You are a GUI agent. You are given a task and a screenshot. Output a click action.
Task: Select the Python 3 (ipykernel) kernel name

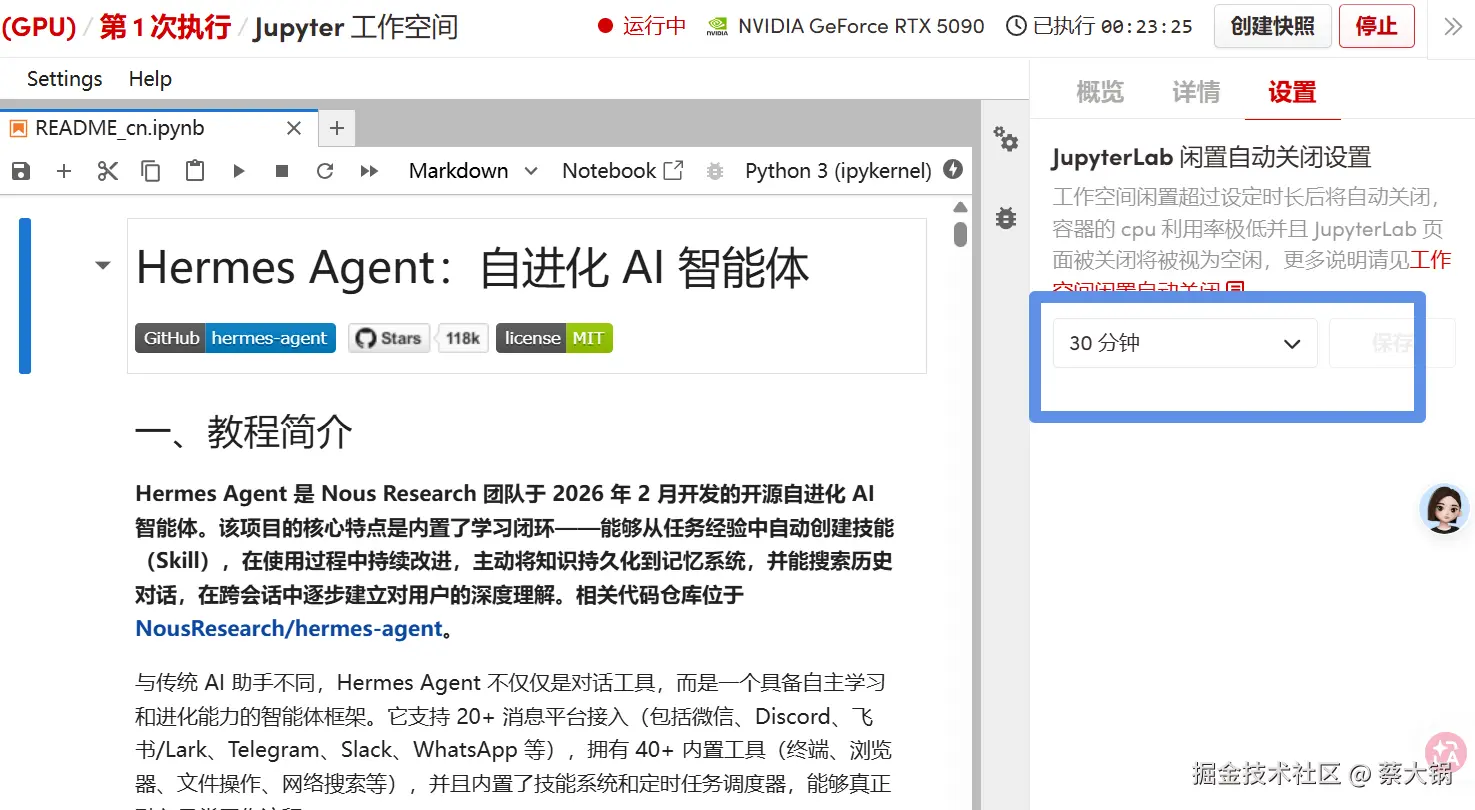[838, 171]
